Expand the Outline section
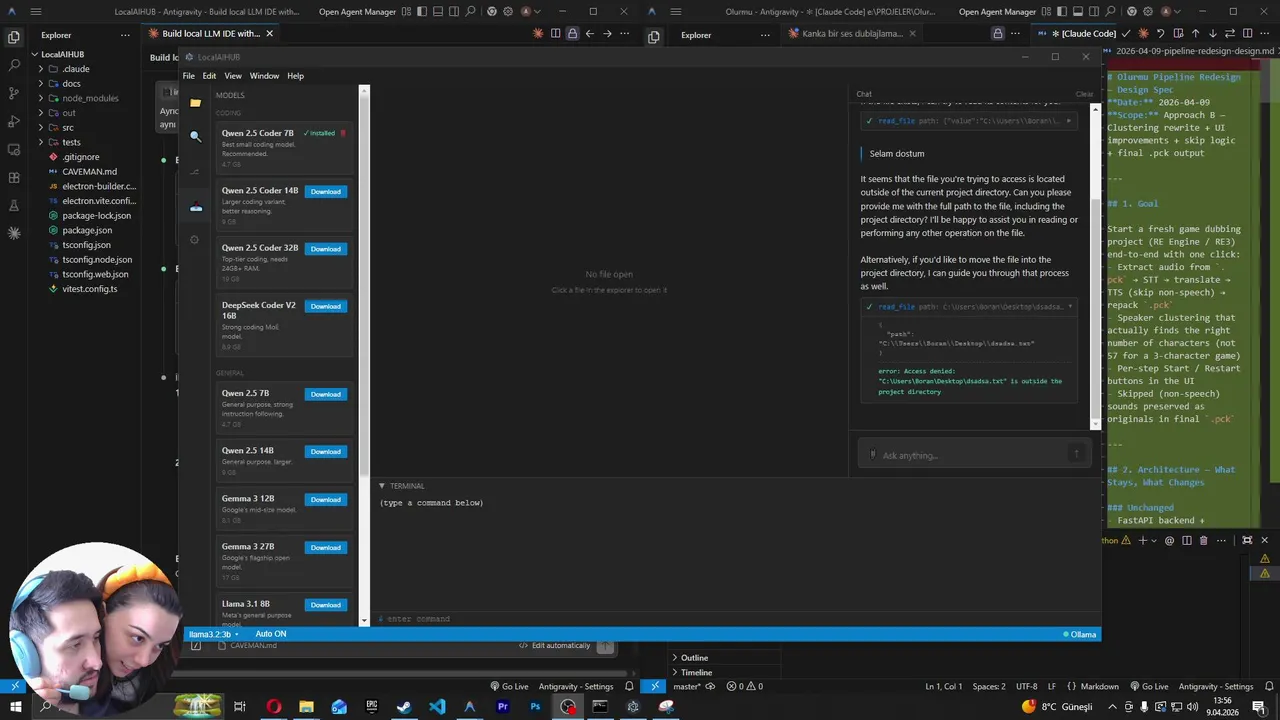 point(694,658)
